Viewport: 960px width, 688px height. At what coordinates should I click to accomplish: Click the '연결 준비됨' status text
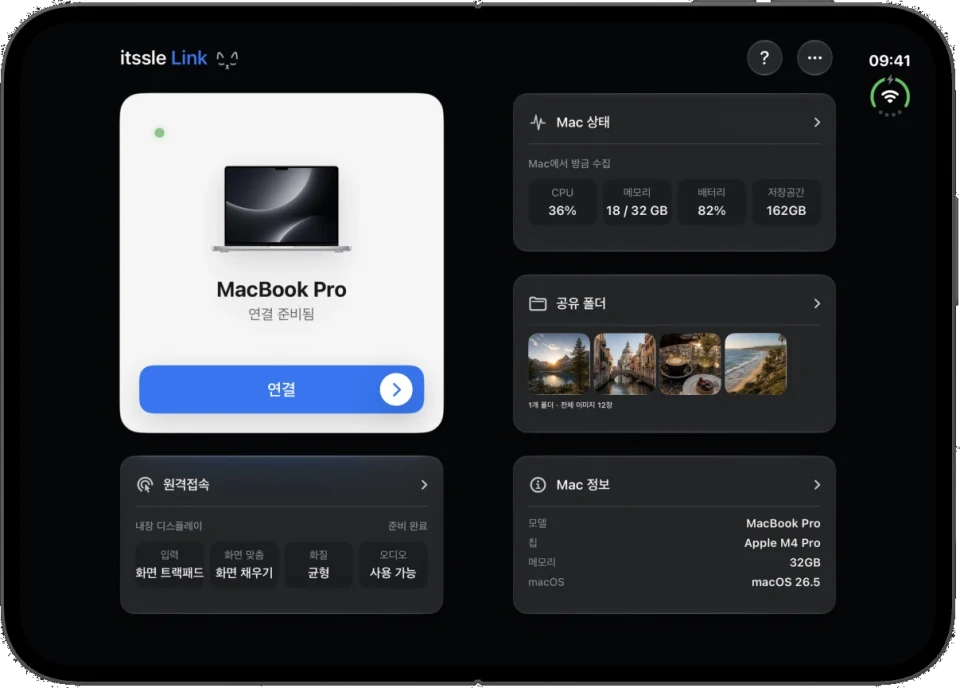tap(281, 314)
